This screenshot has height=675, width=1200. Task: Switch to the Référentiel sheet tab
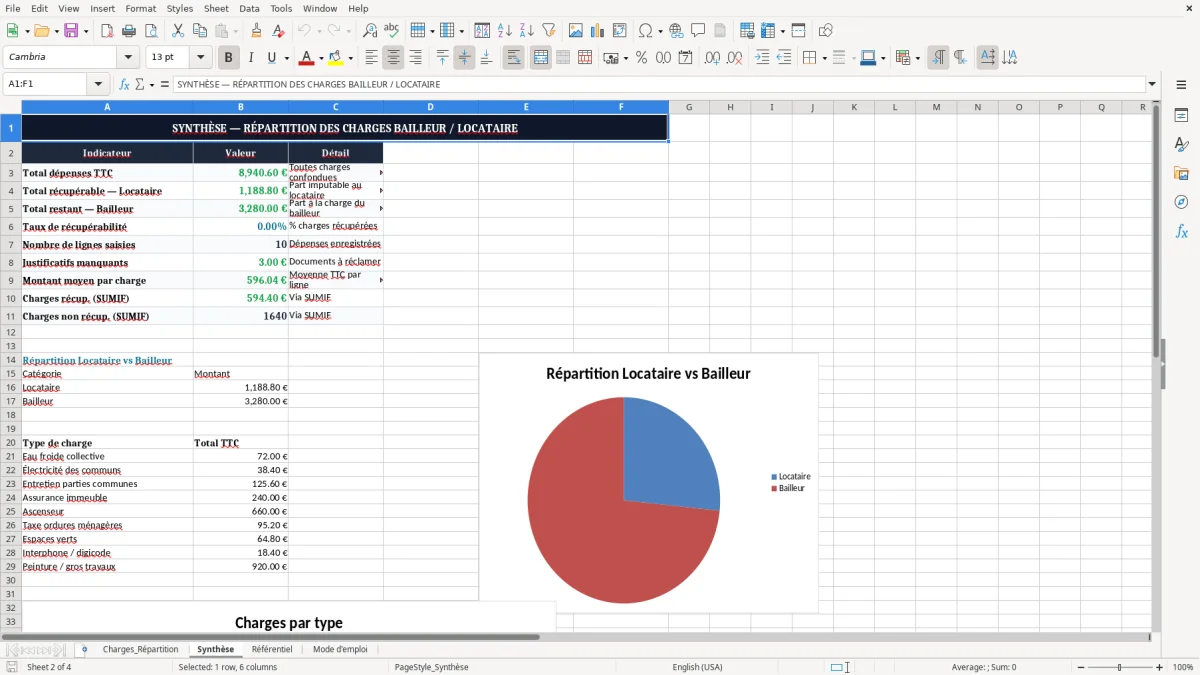(272, 649)
